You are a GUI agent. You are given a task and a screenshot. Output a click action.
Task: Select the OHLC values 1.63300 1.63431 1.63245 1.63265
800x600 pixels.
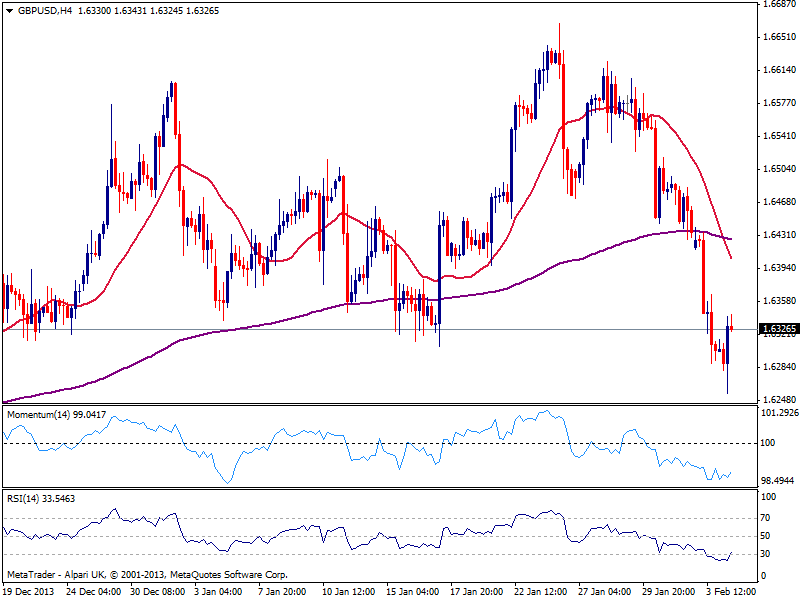click(x=148, y=11)
